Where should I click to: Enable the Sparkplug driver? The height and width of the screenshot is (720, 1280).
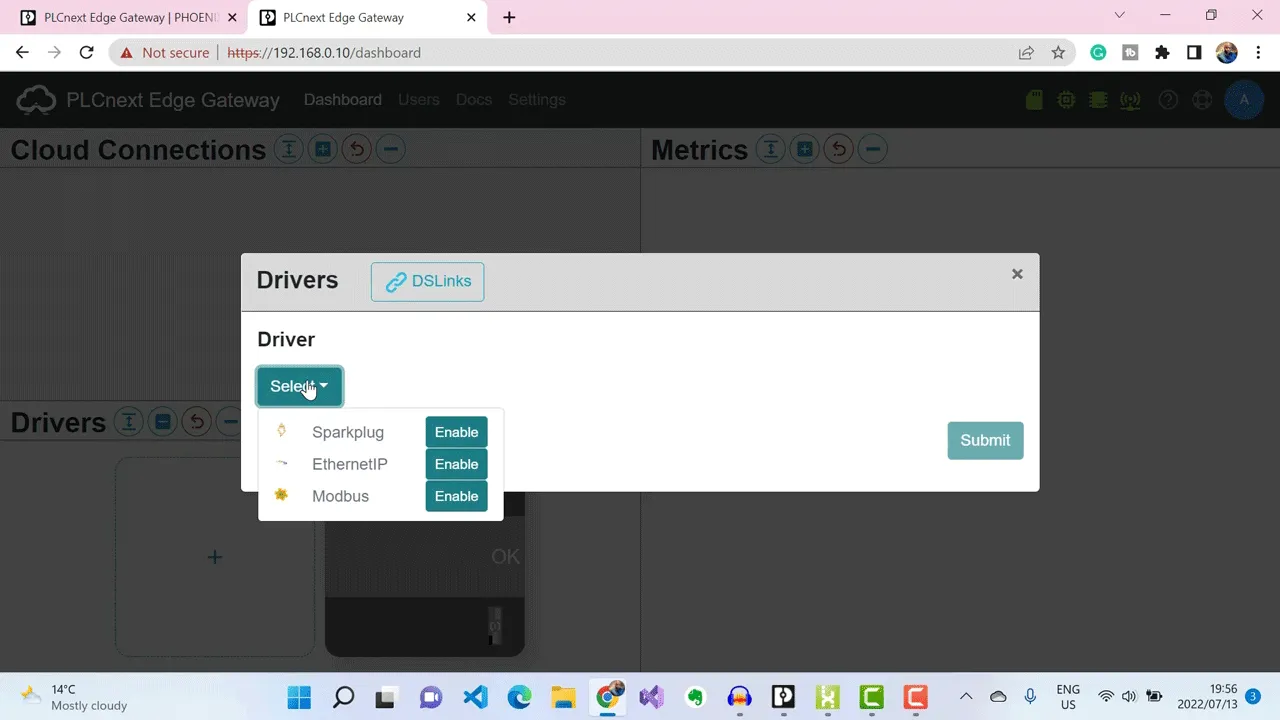tap(456, 432)
